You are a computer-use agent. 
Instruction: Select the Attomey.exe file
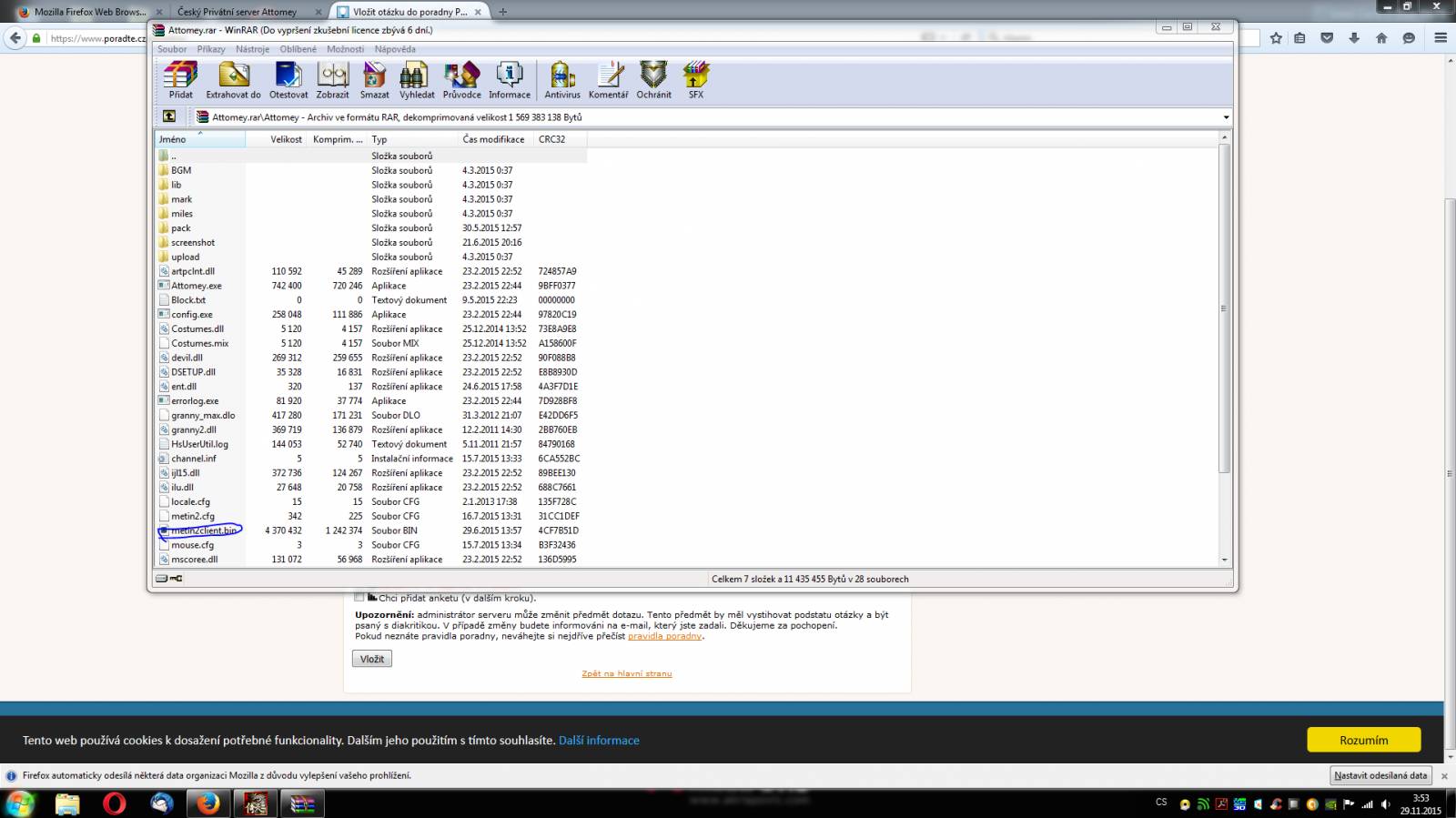click(197, 286)
